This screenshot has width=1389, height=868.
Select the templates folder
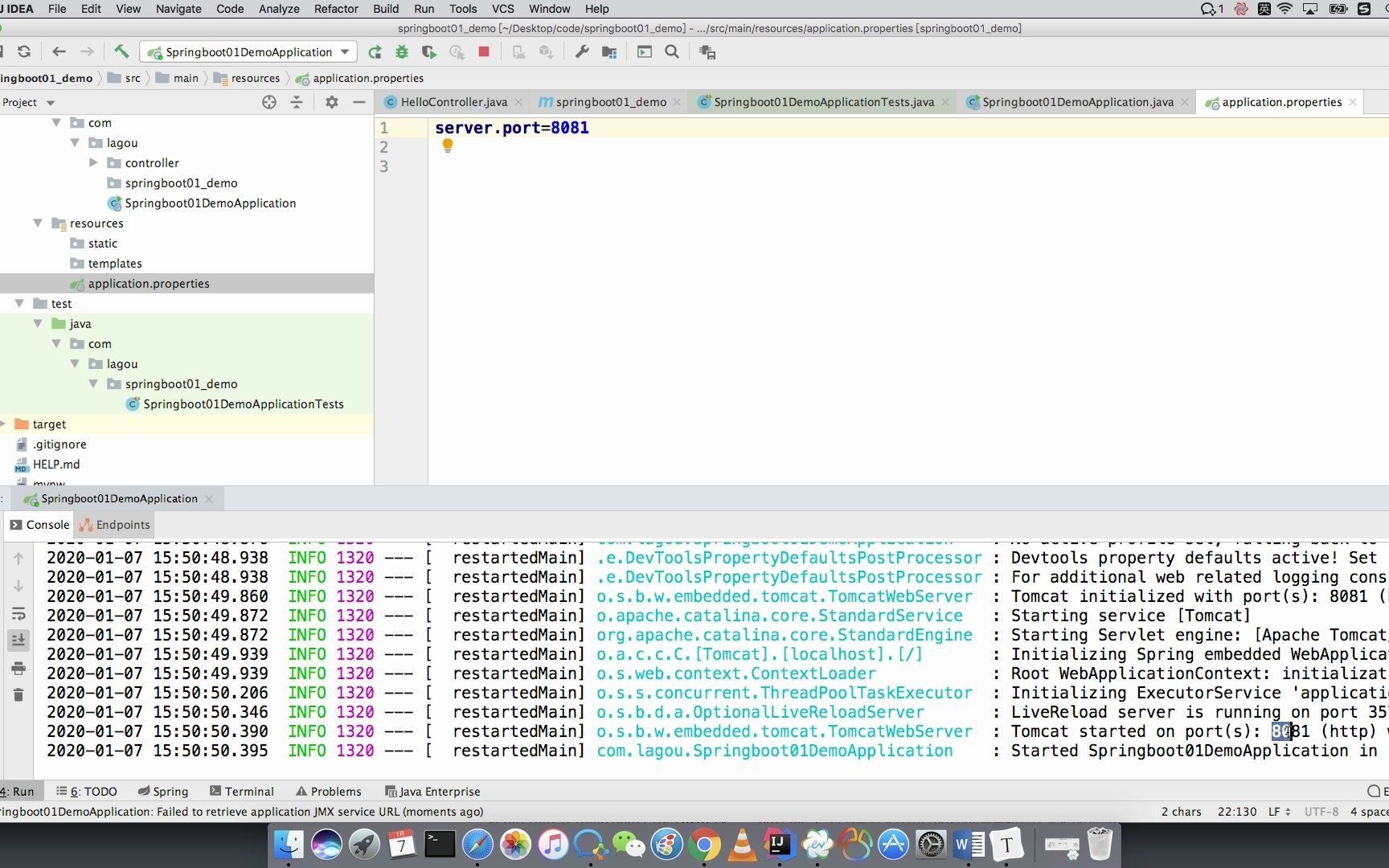(115, 264)
